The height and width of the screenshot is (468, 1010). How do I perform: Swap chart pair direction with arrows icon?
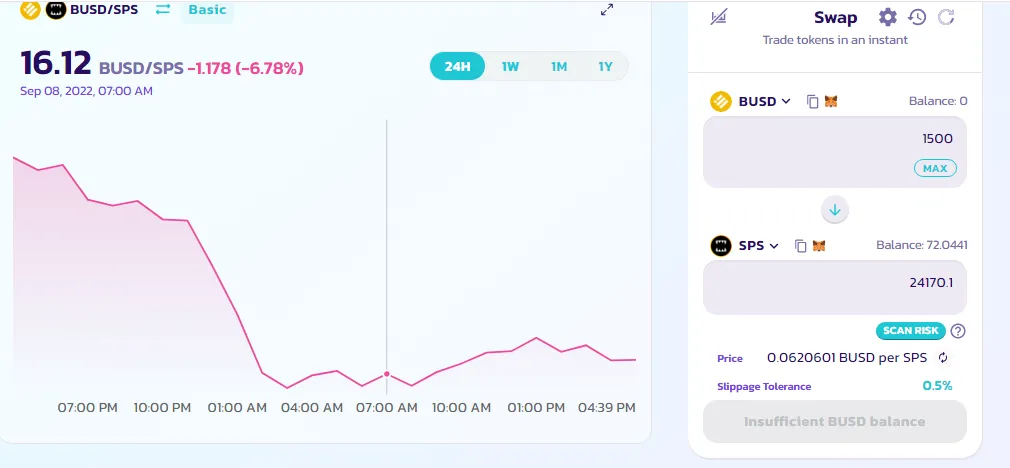(163, 10)
